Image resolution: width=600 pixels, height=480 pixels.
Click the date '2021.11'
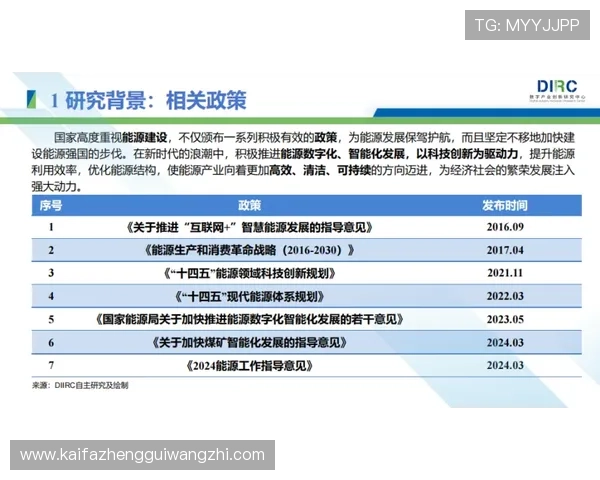tap(505, 273)
